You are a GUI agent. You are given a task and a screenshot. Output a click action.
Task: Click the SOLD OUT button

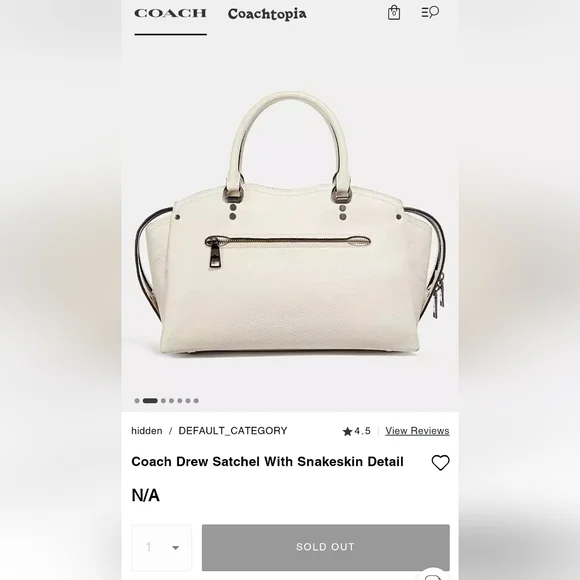[x=326, y=547]
